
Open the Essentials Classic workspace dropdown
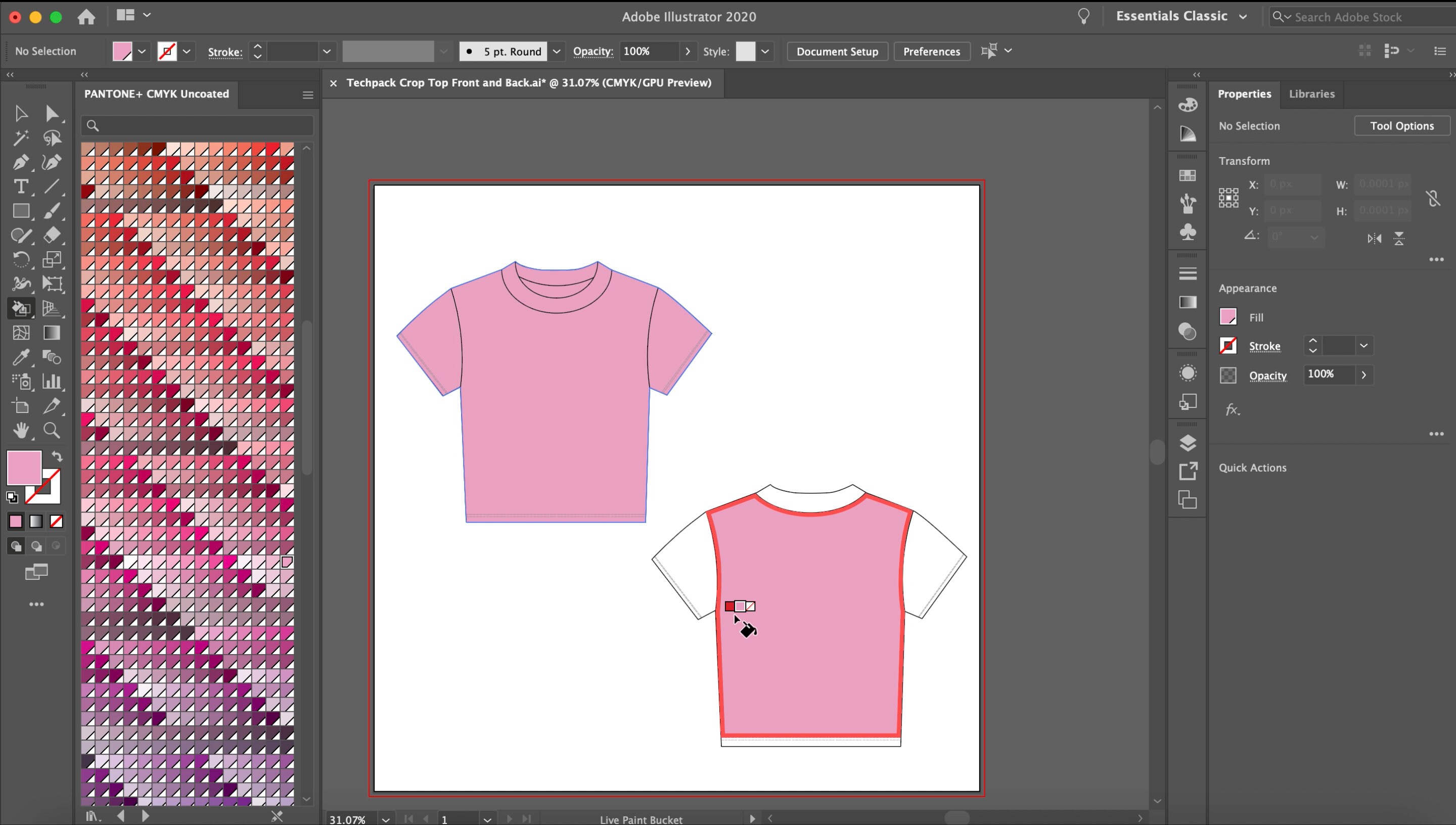(x=1243, y=16)
